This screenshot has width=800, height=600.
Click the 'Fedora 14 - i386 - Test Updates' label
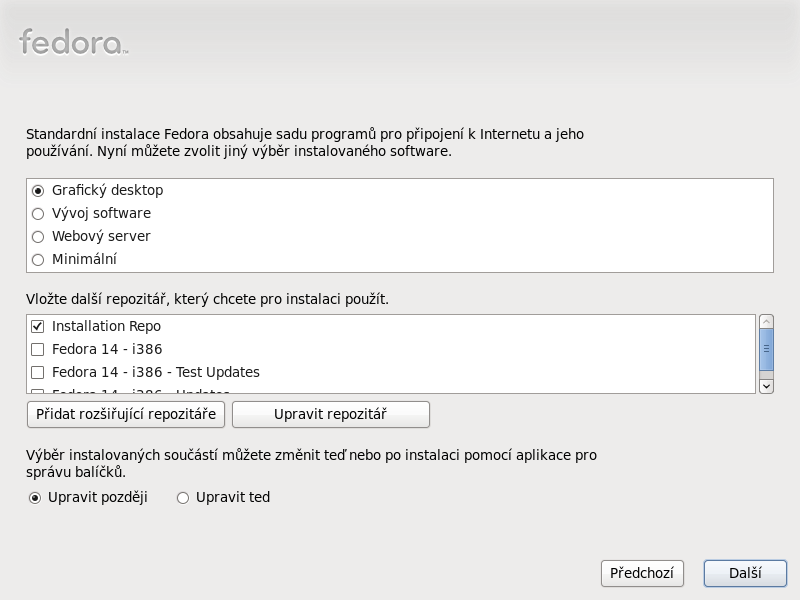pos(156,372)
